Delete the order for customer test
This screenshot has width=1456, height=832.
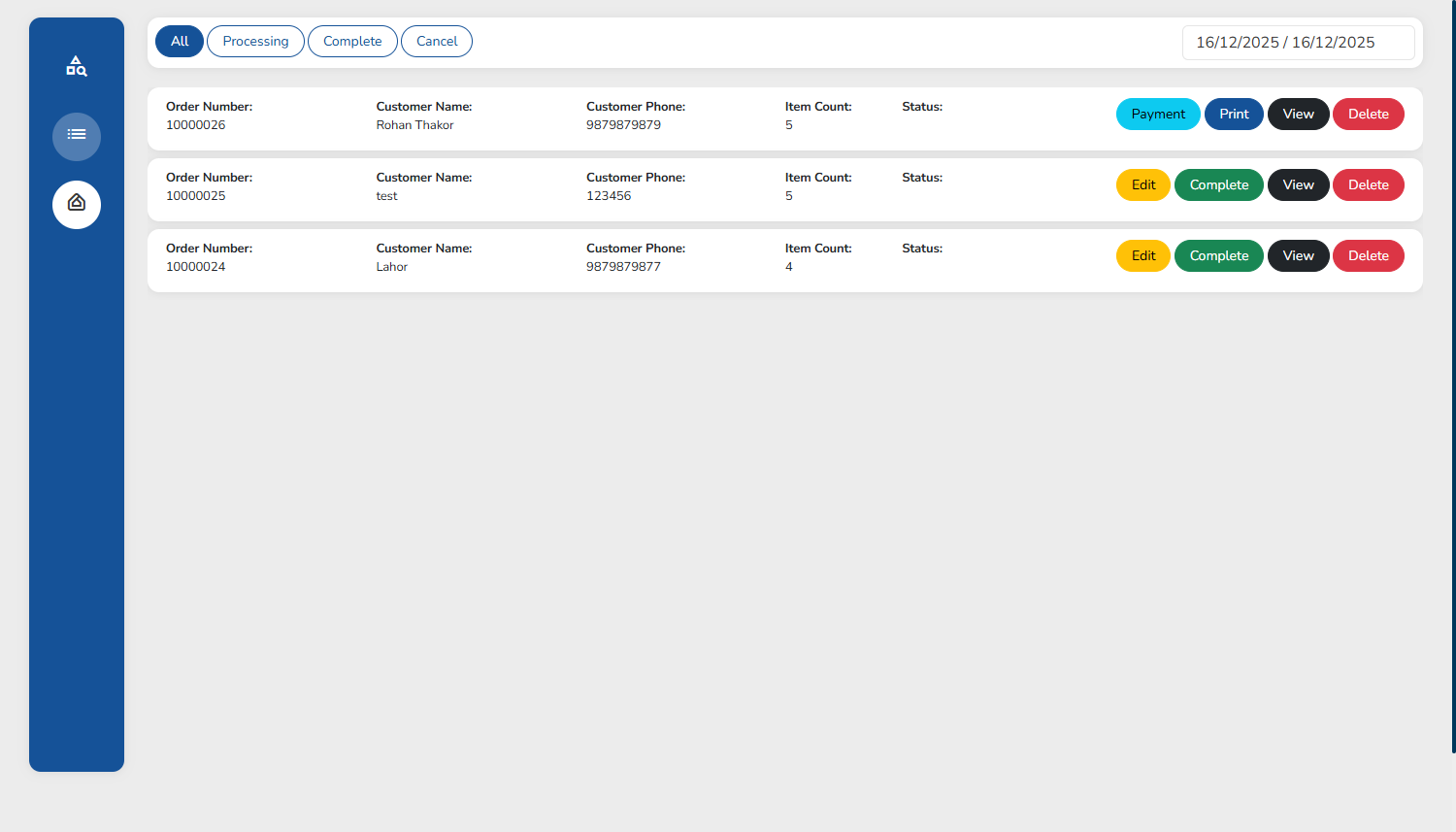1368,185
